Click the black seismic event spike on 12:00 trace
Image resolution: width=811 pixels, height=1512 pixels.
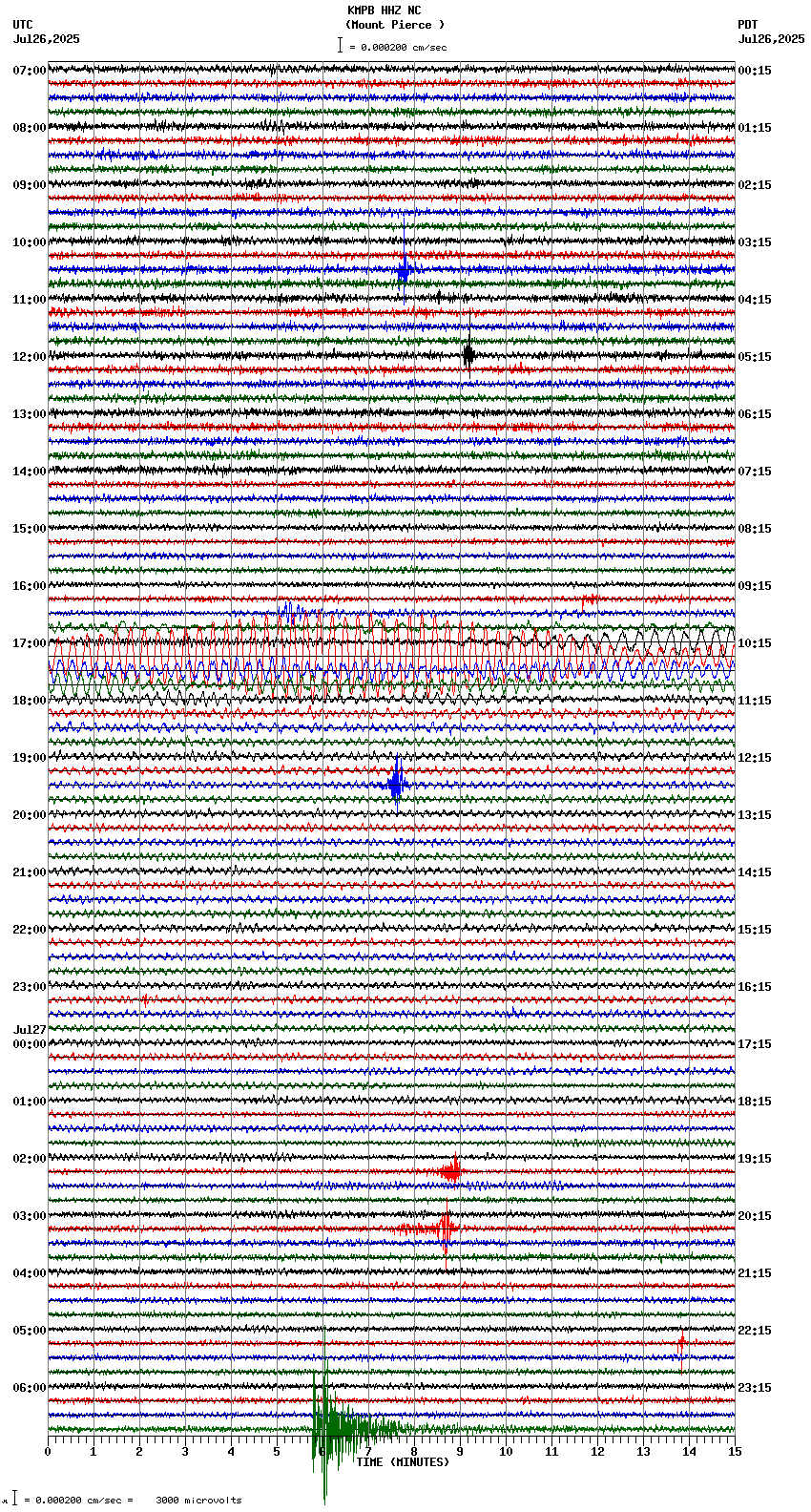point(468,355)
